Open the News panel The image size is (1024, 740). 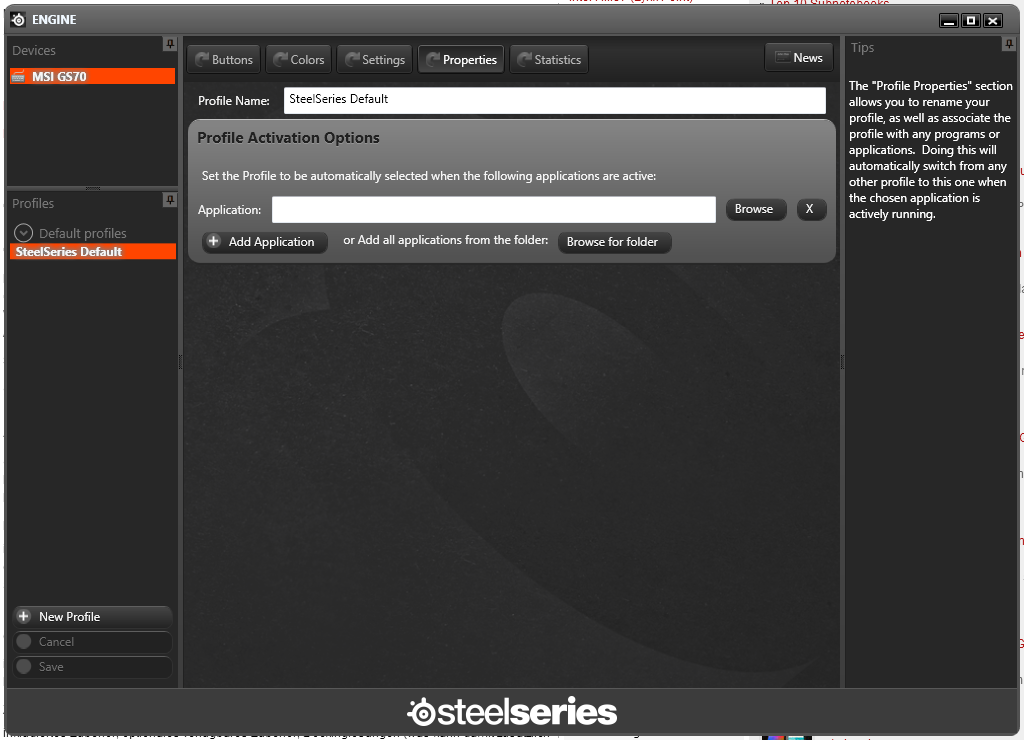(x=799, y=57)
